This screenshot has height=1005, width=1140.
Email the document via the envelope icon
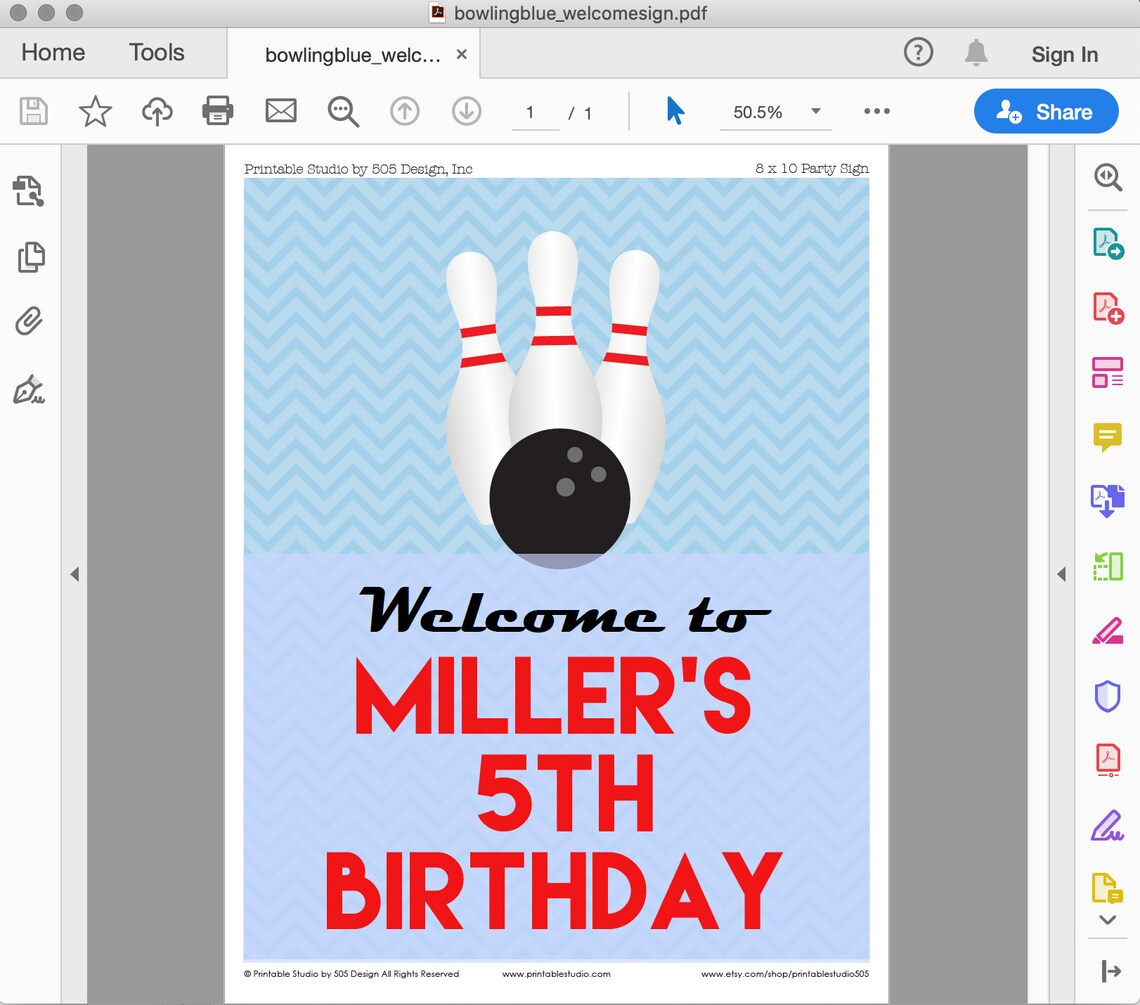click(281, 112)
